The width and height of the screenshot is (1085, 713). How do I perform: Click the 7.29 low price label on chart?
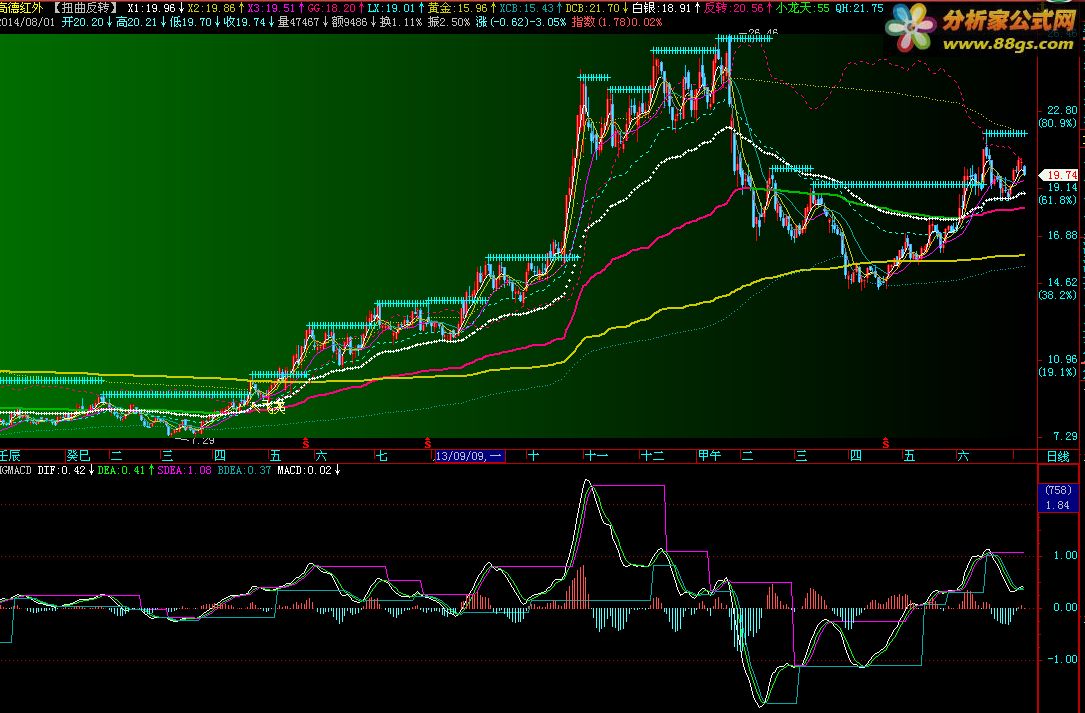[201, 440]
